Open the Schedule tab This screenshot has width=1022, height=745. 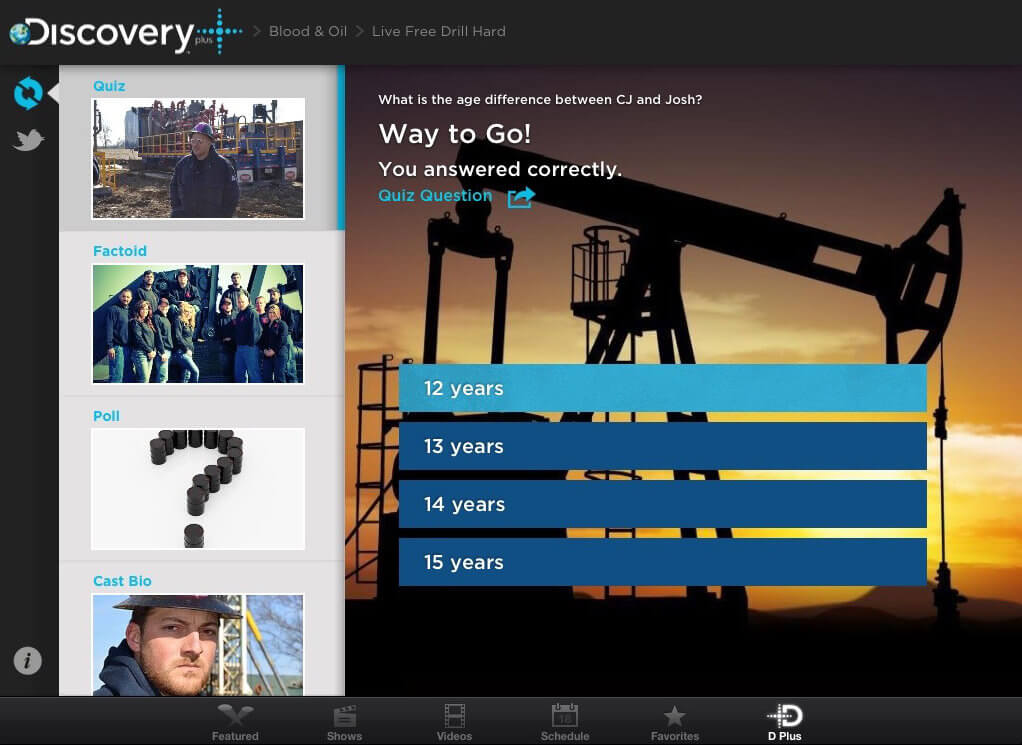565,722
